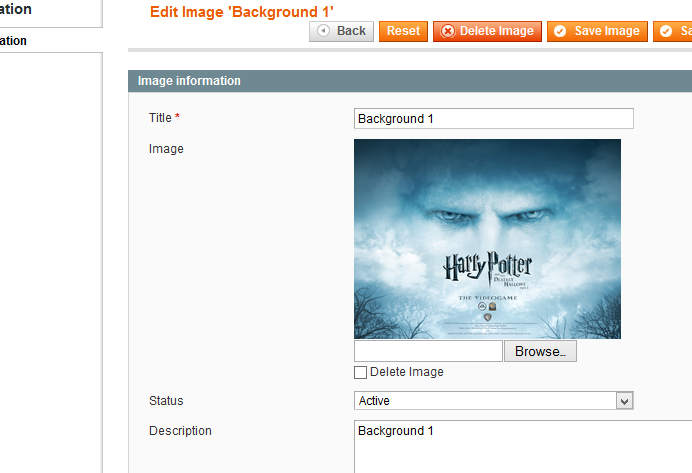
Task: Focus the Title input field
Action: [x=493, y=119]
